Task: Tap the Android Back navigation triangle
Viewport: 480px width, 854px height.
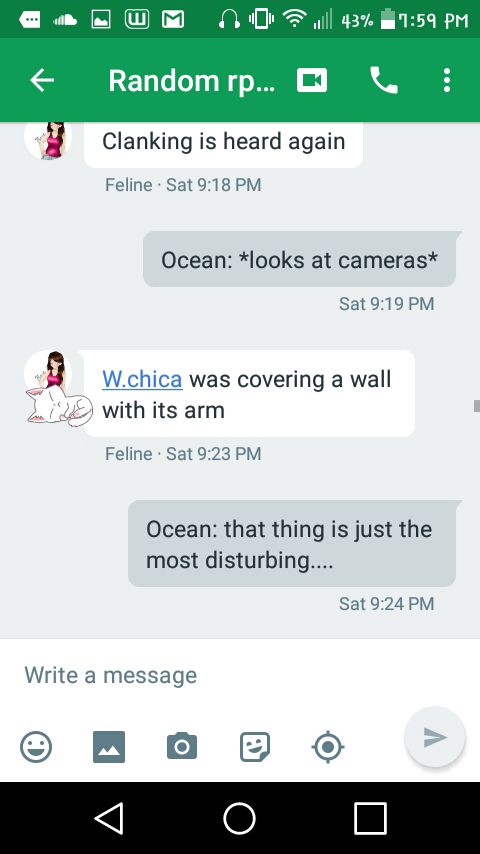Action: [x=109, y=818]
